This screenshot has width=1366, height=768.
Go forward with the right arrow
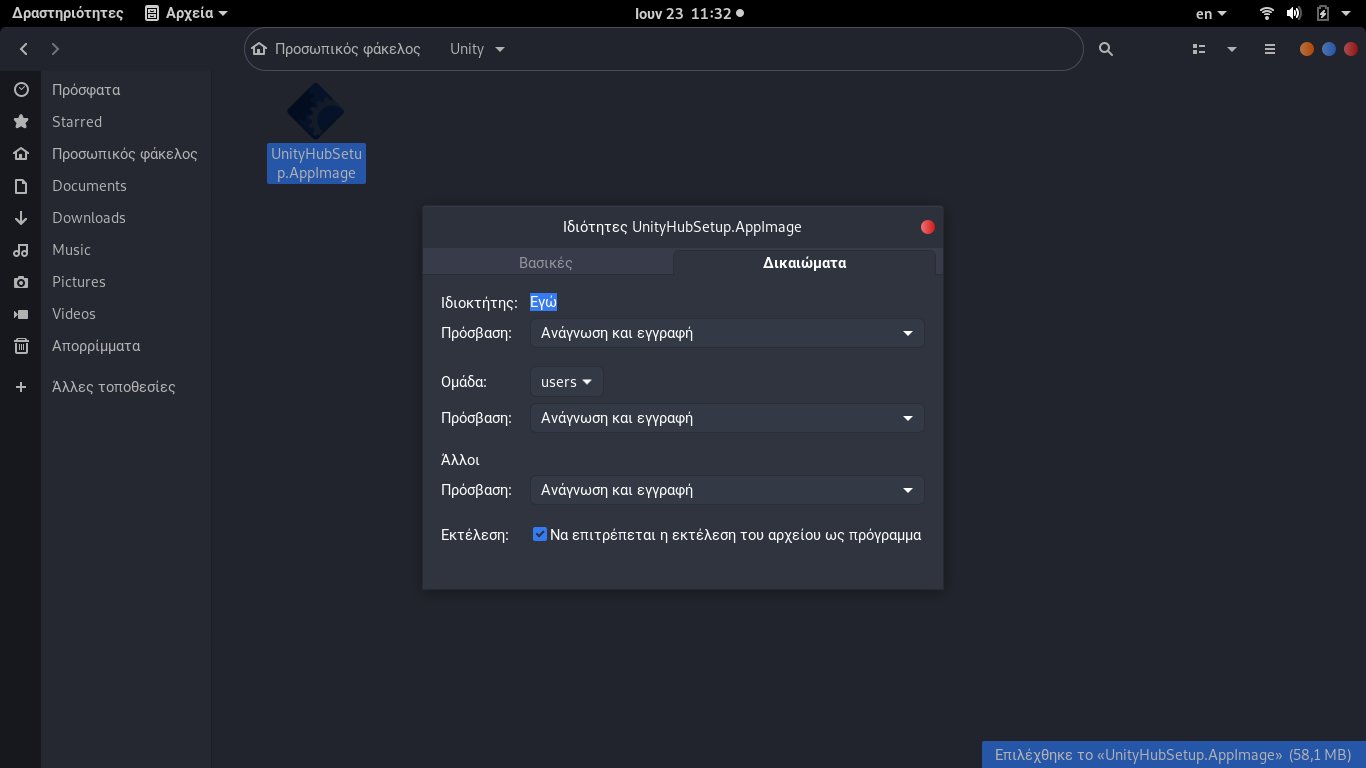[55, 49]
